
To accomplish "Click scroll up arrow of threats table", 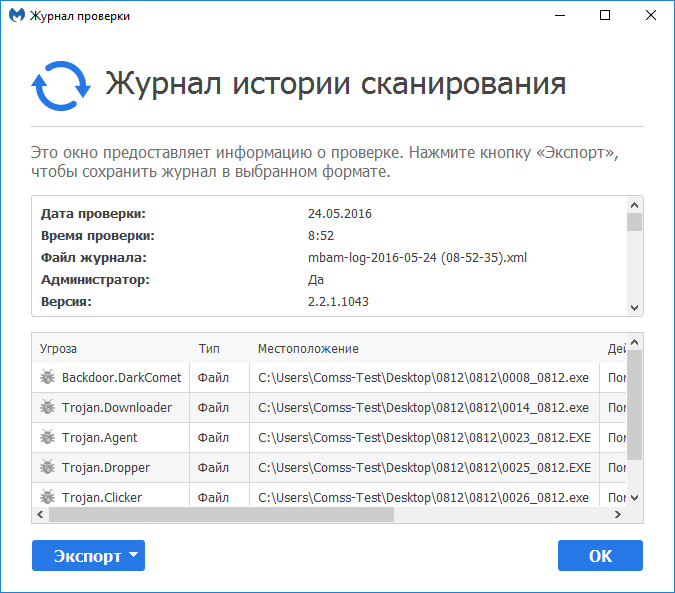I will [634, 342].
